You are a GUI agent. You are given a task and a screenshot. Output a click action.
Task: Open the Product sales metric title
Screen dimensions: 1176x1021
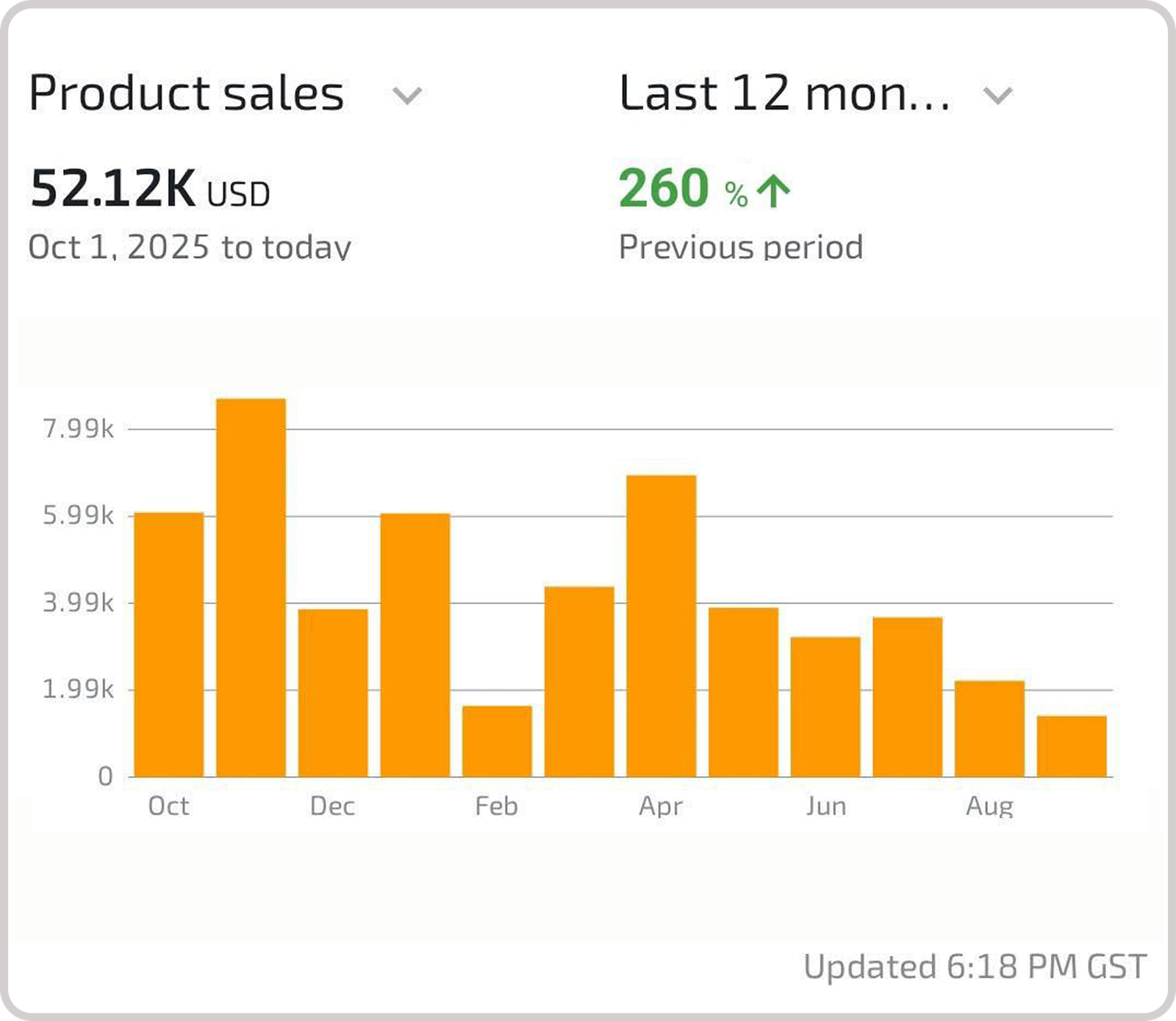[186, 94]
